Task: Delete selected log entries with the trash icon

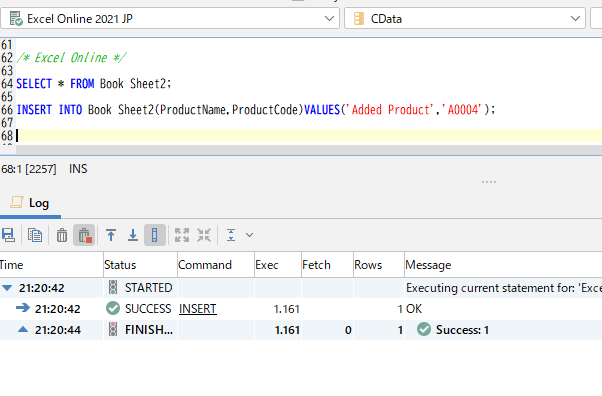Action: [x=62, y=235]
